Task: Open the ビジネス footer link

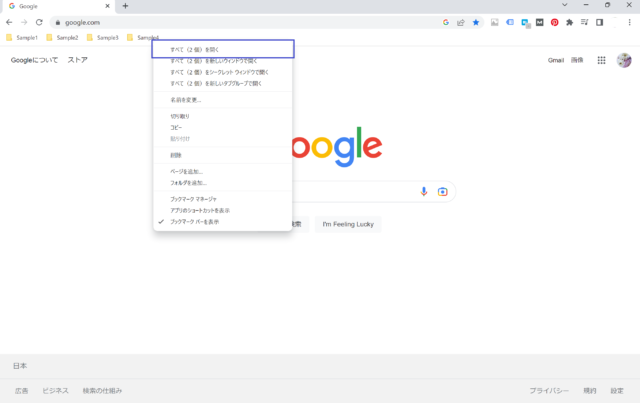Action: click(x=56, y=391)
